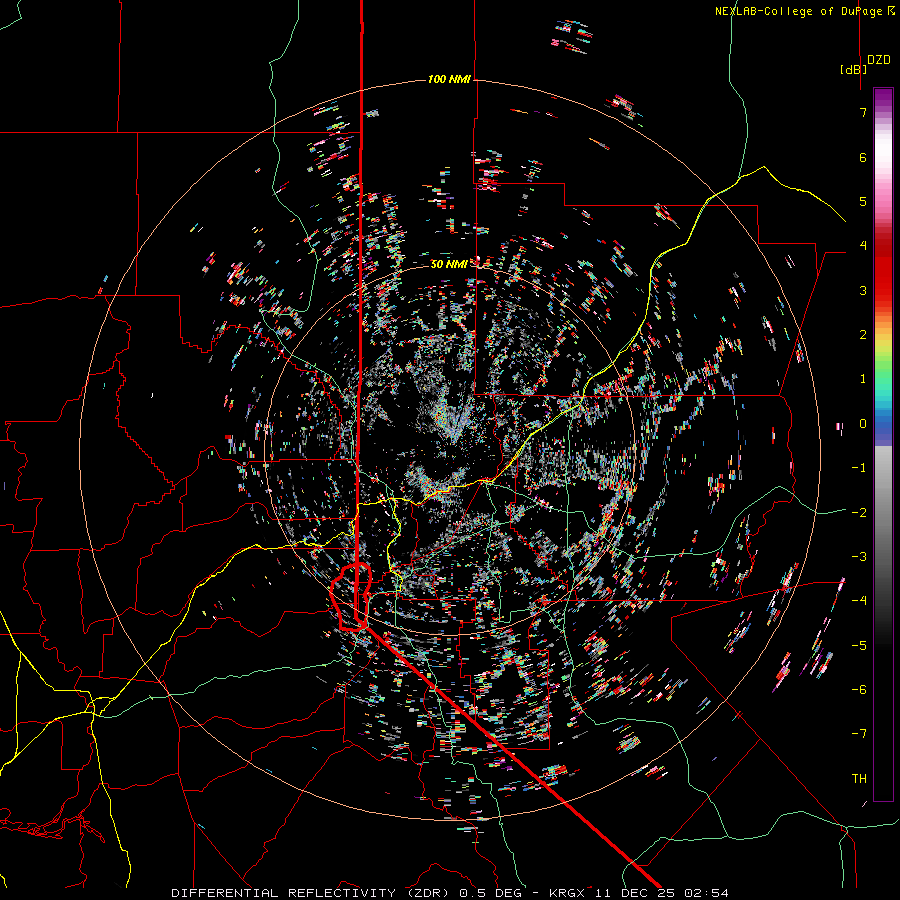Click the 5 value on the color scale
The height and width of the screenshot is (900, 900).
coord(863,201)
